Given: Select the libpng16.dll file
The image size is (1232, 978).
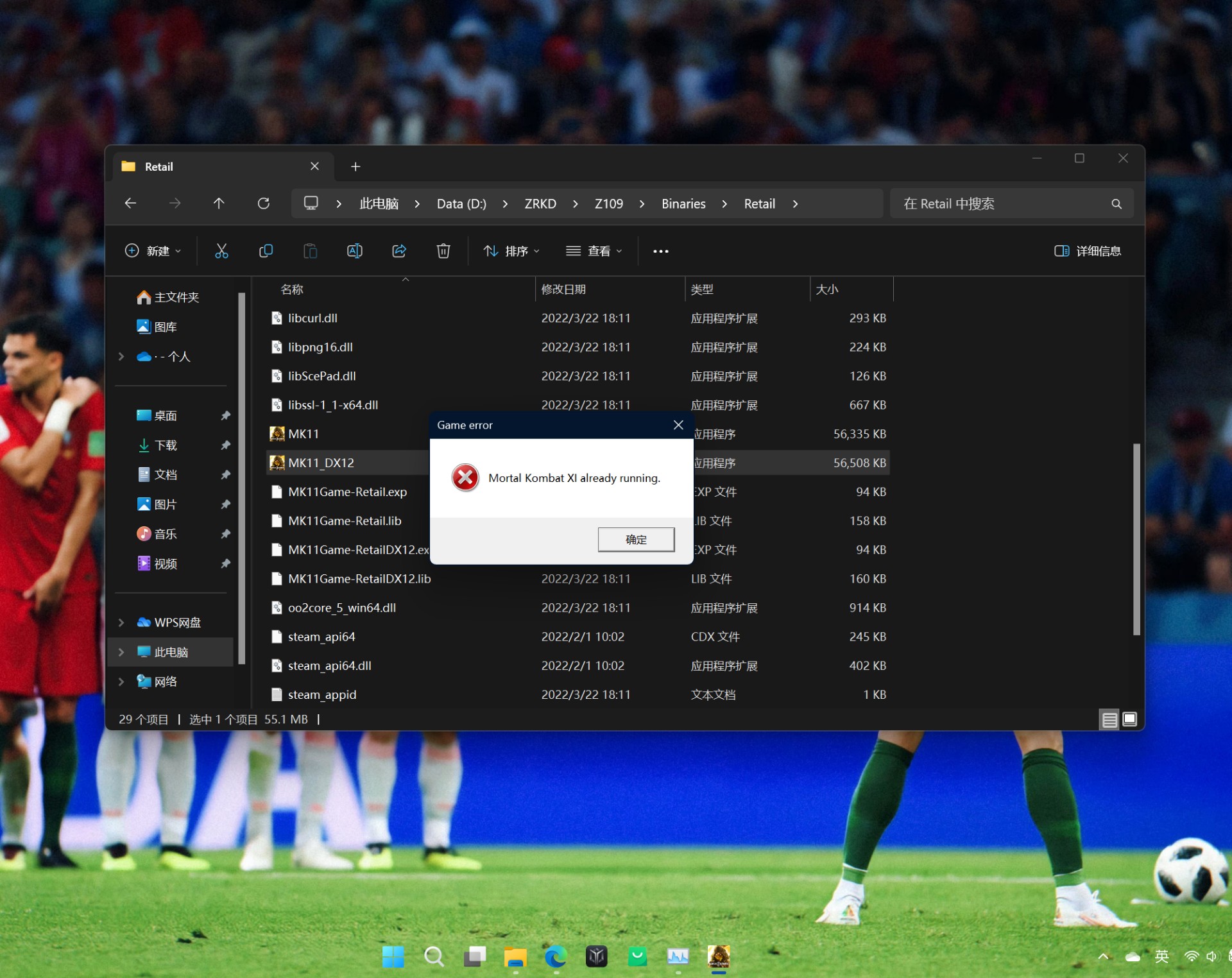Looking at the screenshot, I should pyautogui.click(x=577, y=347).
